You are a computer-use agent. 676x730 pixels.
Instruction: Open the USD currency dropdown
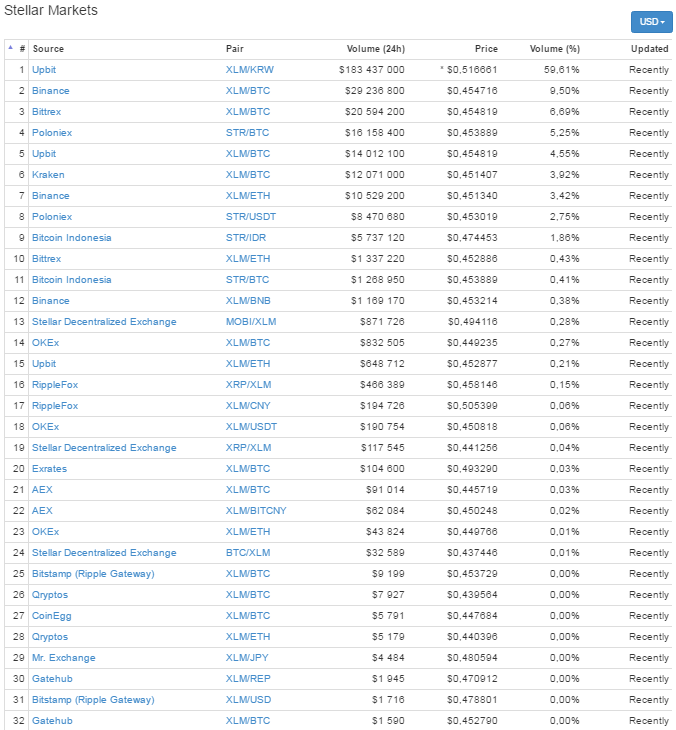point(651,22)
